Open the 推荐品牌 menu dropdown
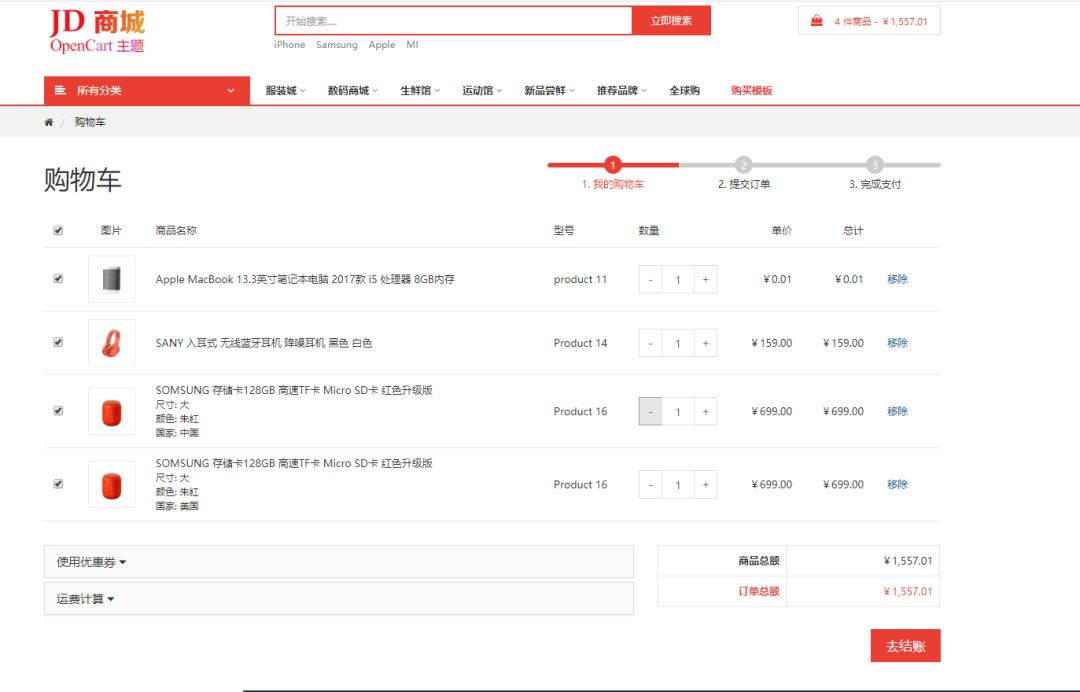1080x692 pixels. click(x=622, y=90)
